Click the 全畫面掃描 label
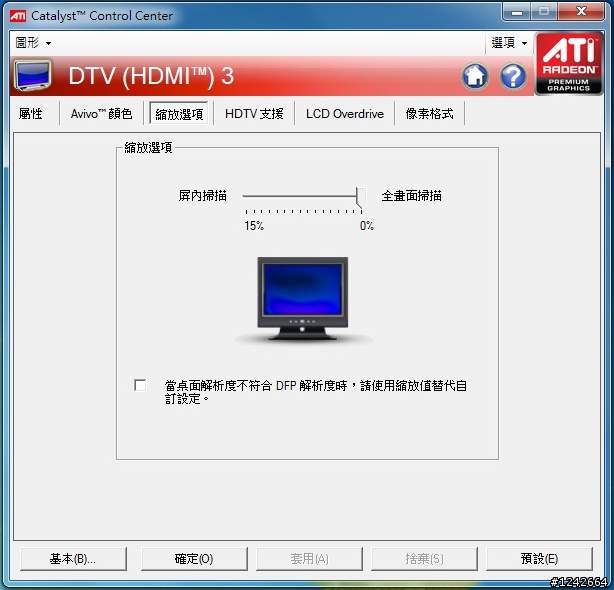This screenshot has width=614, height=590. pyautogui.click(x=412, y=195)
